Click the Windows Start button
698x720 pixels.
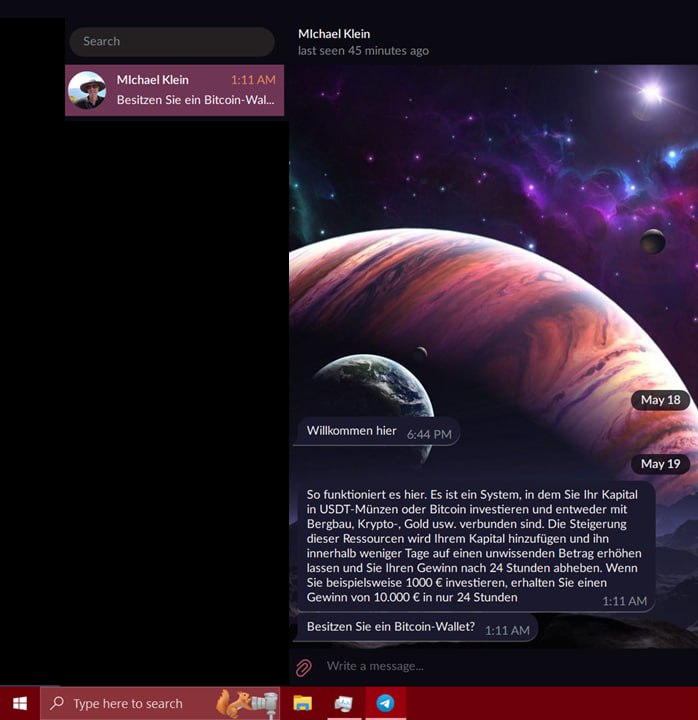point(20,703)
